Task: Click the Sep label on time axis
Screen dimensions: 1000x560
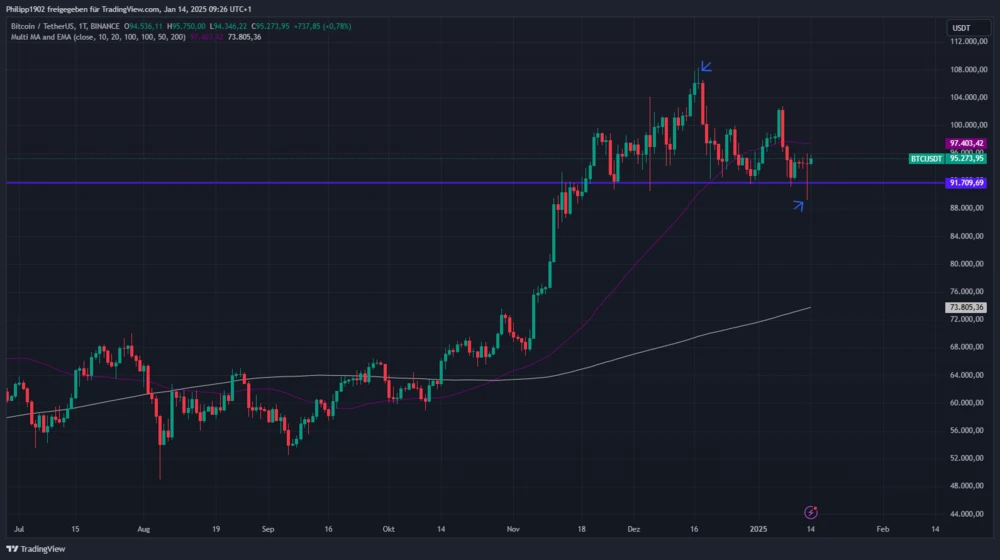Action: (x=268, y=529)
